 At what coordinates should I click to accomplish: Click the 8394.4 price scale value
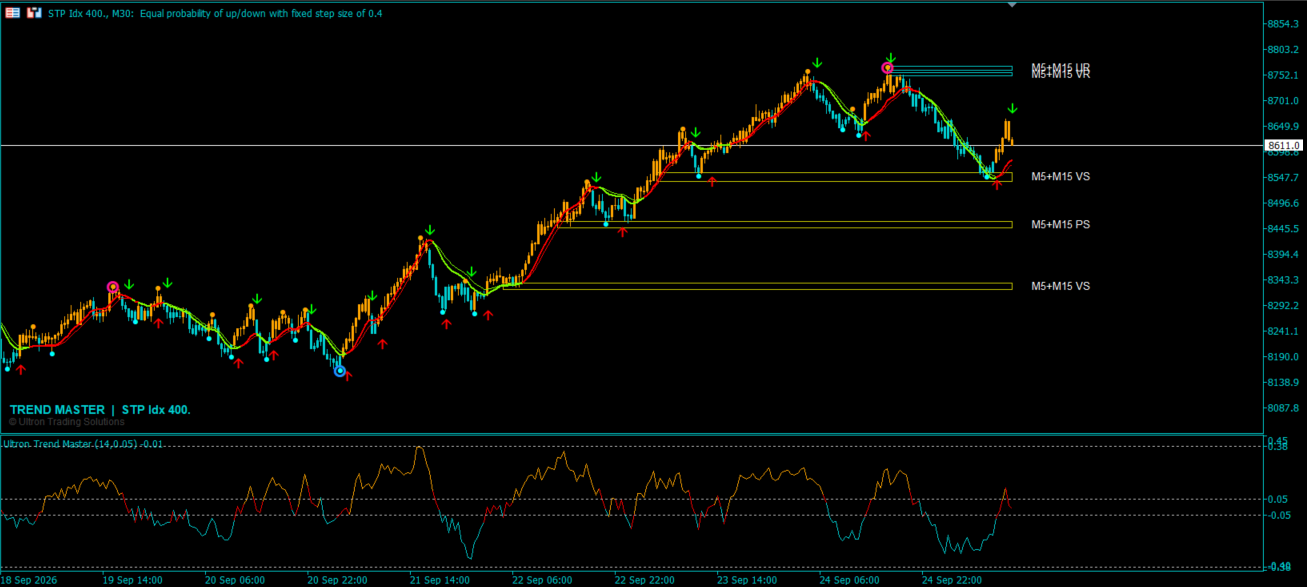pos(1281,254)
